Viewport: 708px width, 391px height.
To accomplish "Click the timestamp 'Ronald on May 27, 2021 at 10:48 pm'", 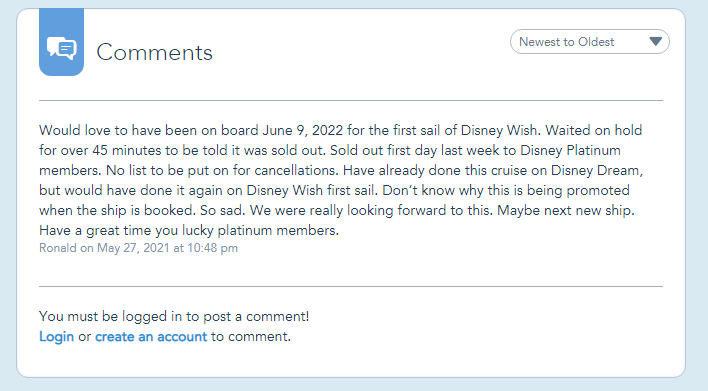I will [139, 248].
